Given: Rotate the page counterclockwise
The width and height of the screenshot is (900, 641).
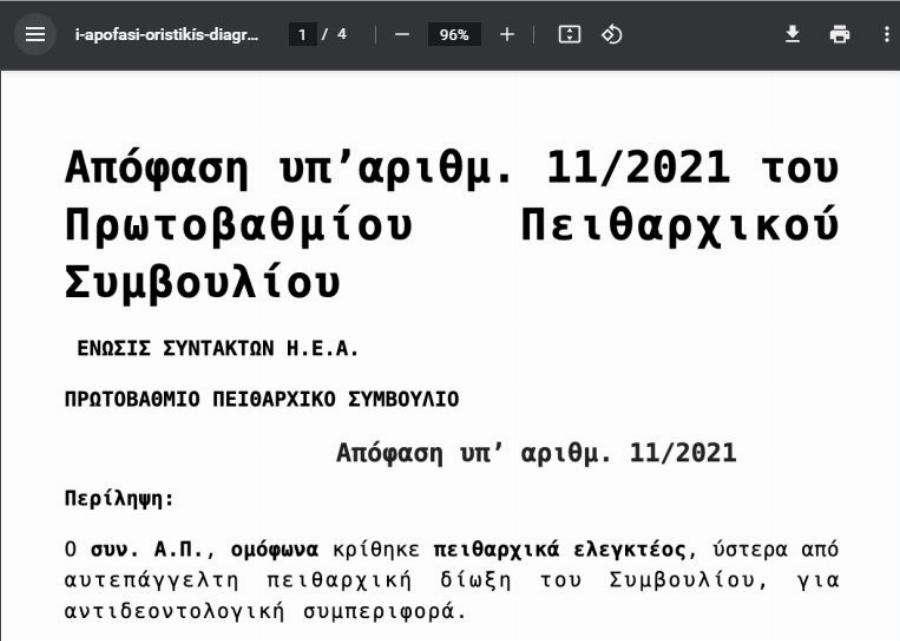Looking at the screenshot, I should click(x=610, y=33).
